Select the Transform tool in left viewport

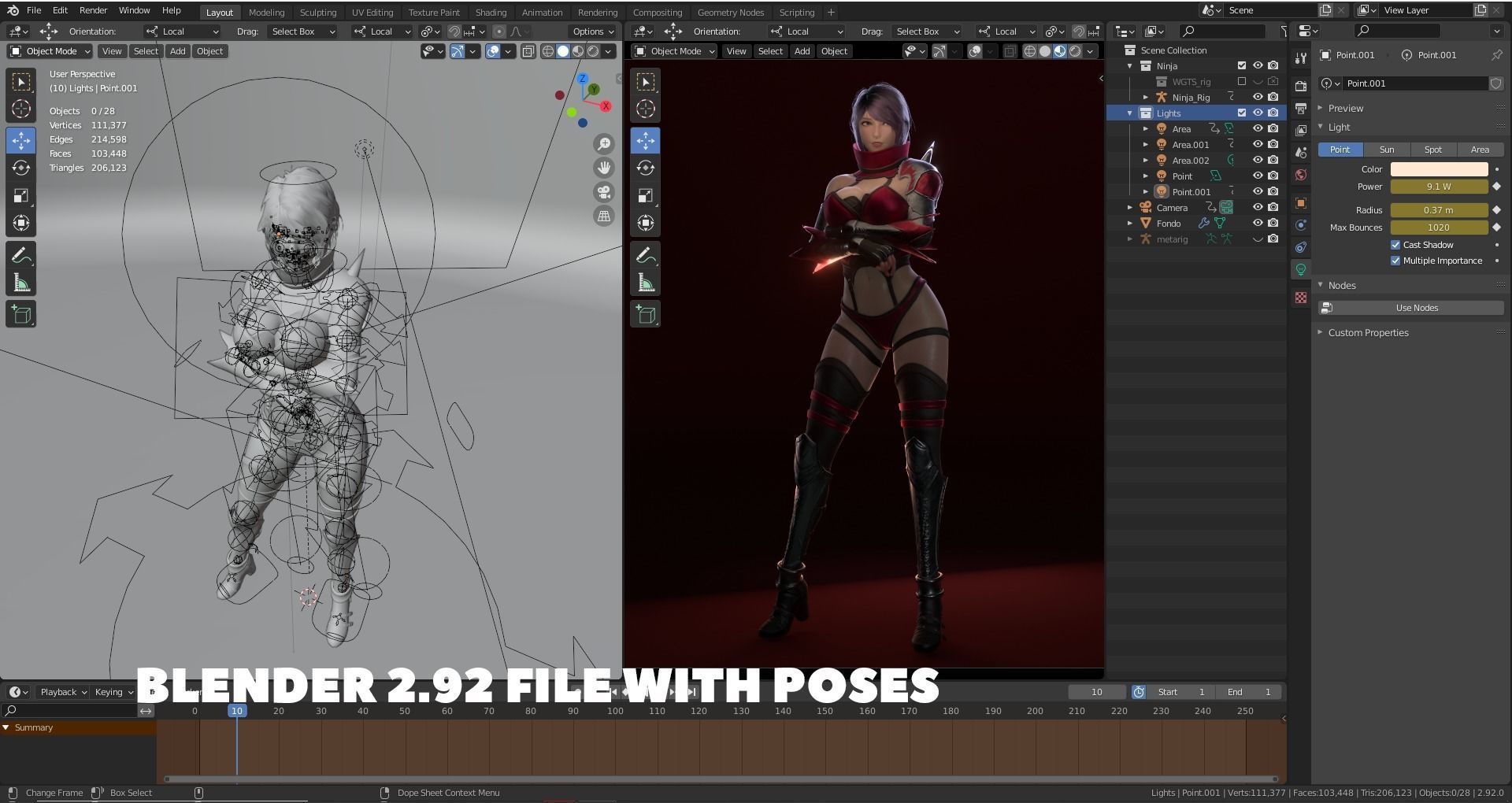tap(21, 224)
